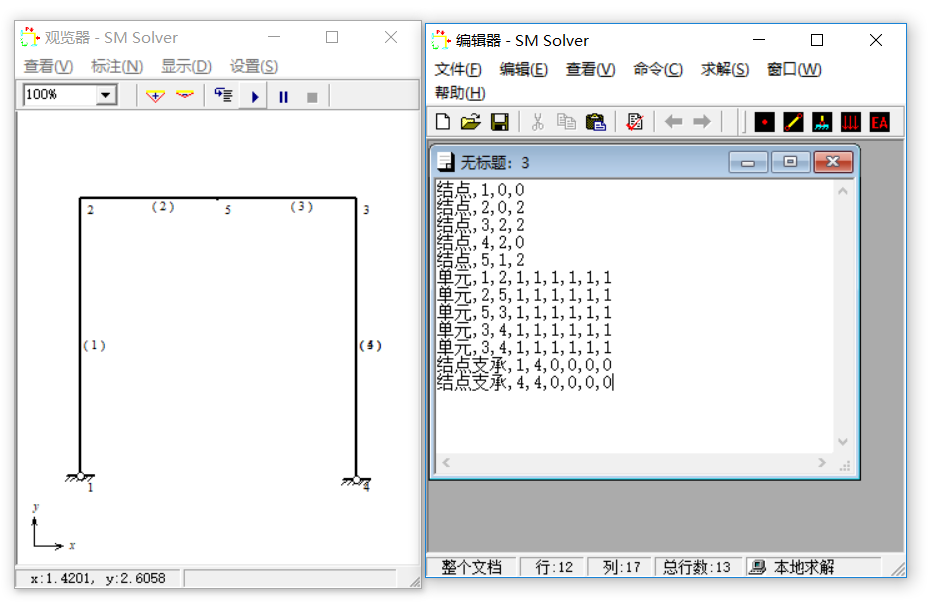Open 设置(S) menu in the viewer window

tap(254, 67)
